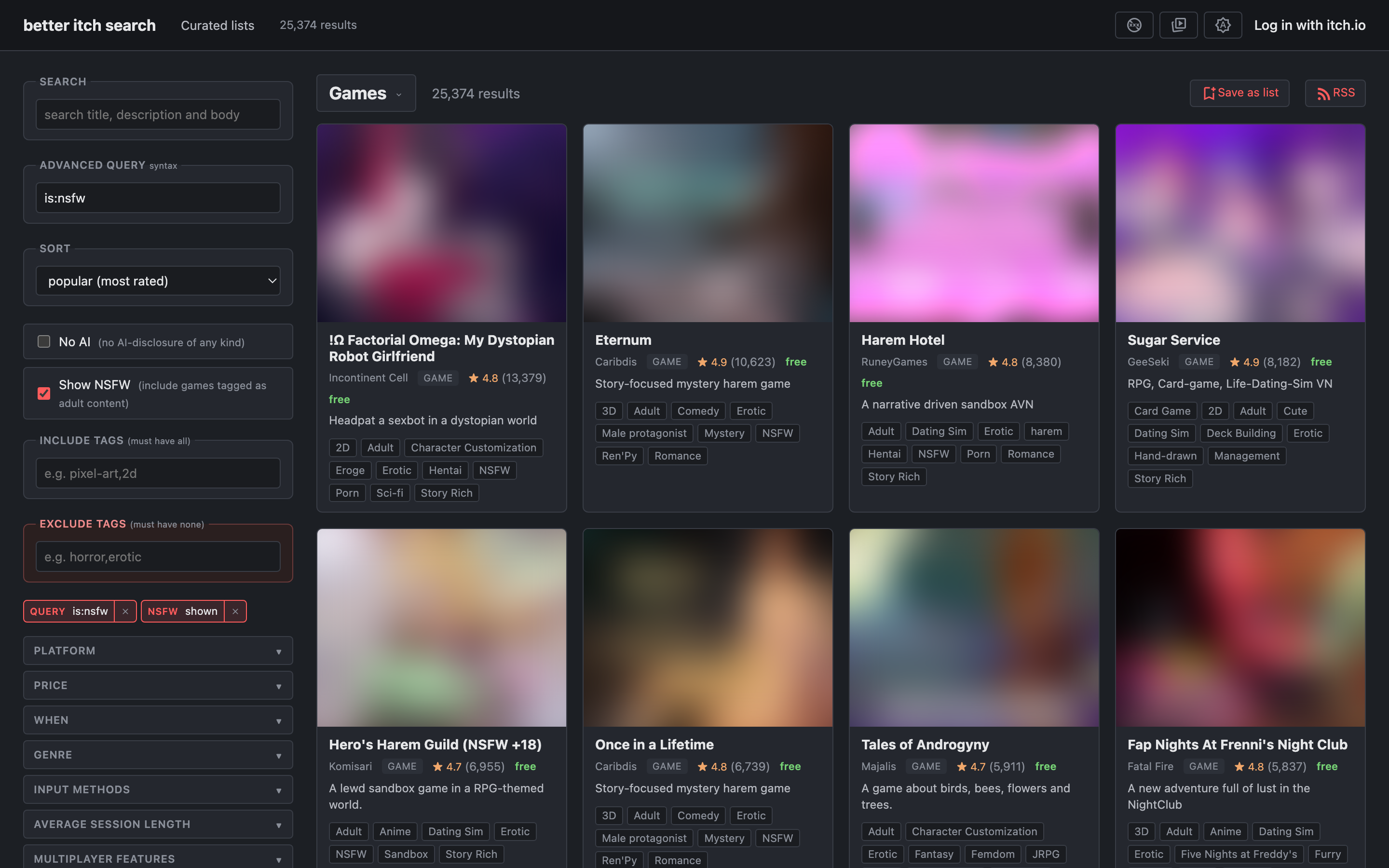Expand the PRICE filter section
Screen dimensions: 1389x868
coord(158,685)
